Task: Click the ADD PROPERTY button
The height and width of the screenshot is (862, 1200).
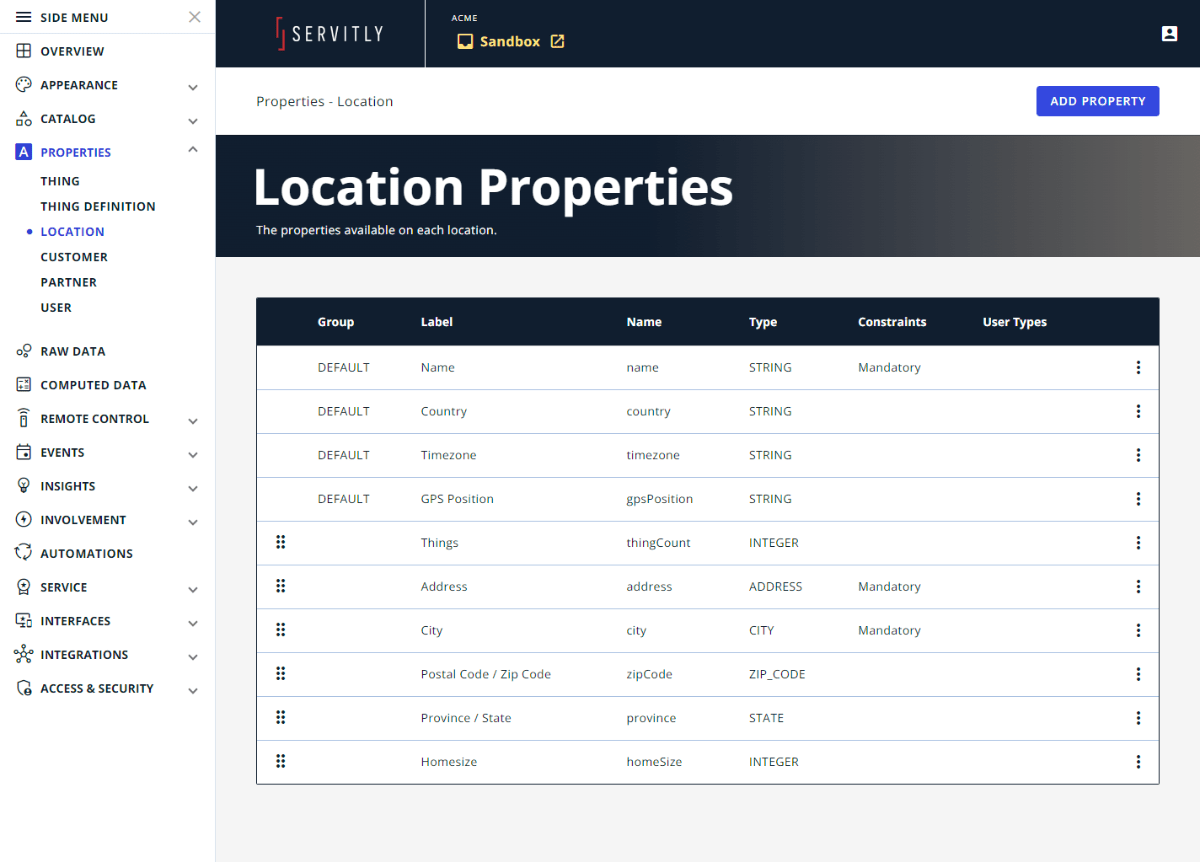Action: (1097, 100)
